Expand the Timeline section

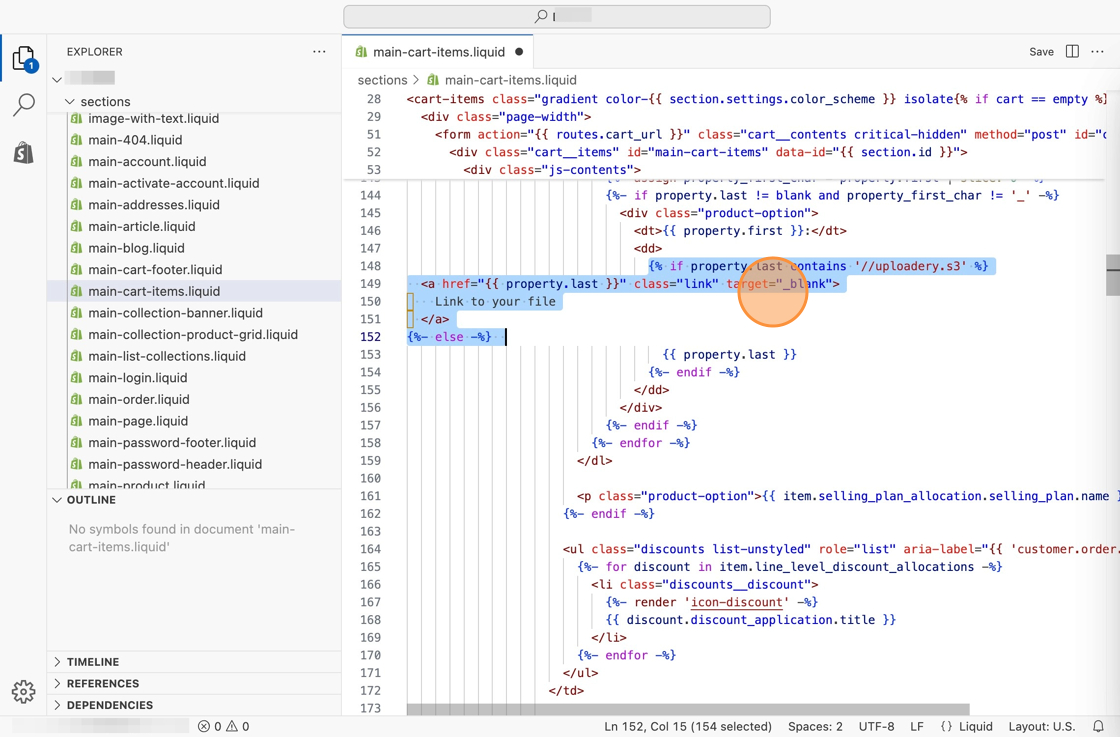point(93,662)
